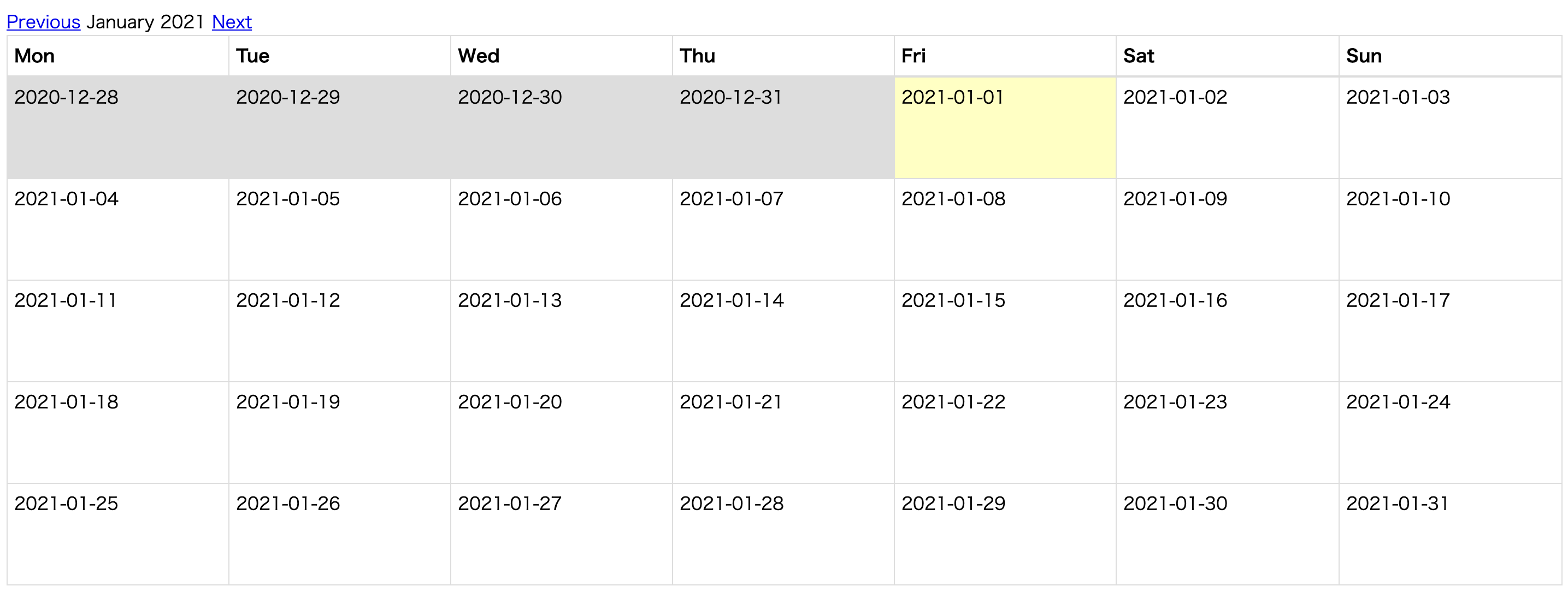Select date 2021-01-02 in calendar
This screenshot has width=1568, height=592.
(1227, 127)
